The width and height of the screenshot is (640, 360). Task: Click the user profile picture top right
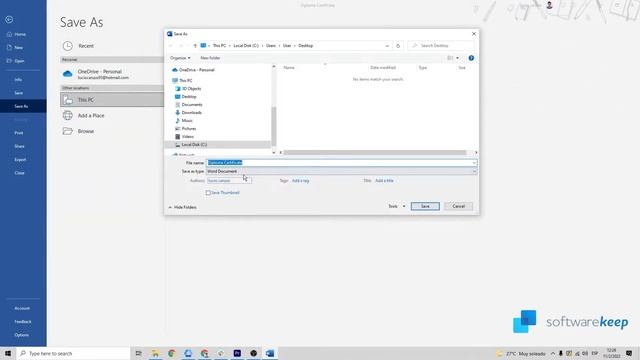click(x=549, y=5)
